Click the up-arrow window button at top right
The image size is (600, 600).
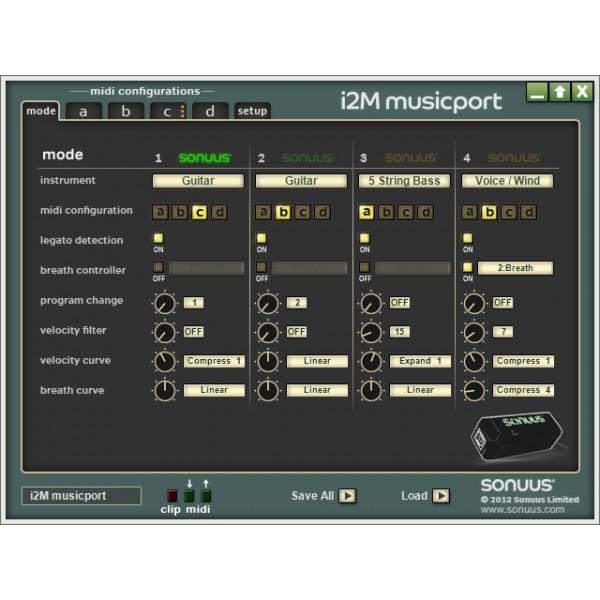[560, 92]
